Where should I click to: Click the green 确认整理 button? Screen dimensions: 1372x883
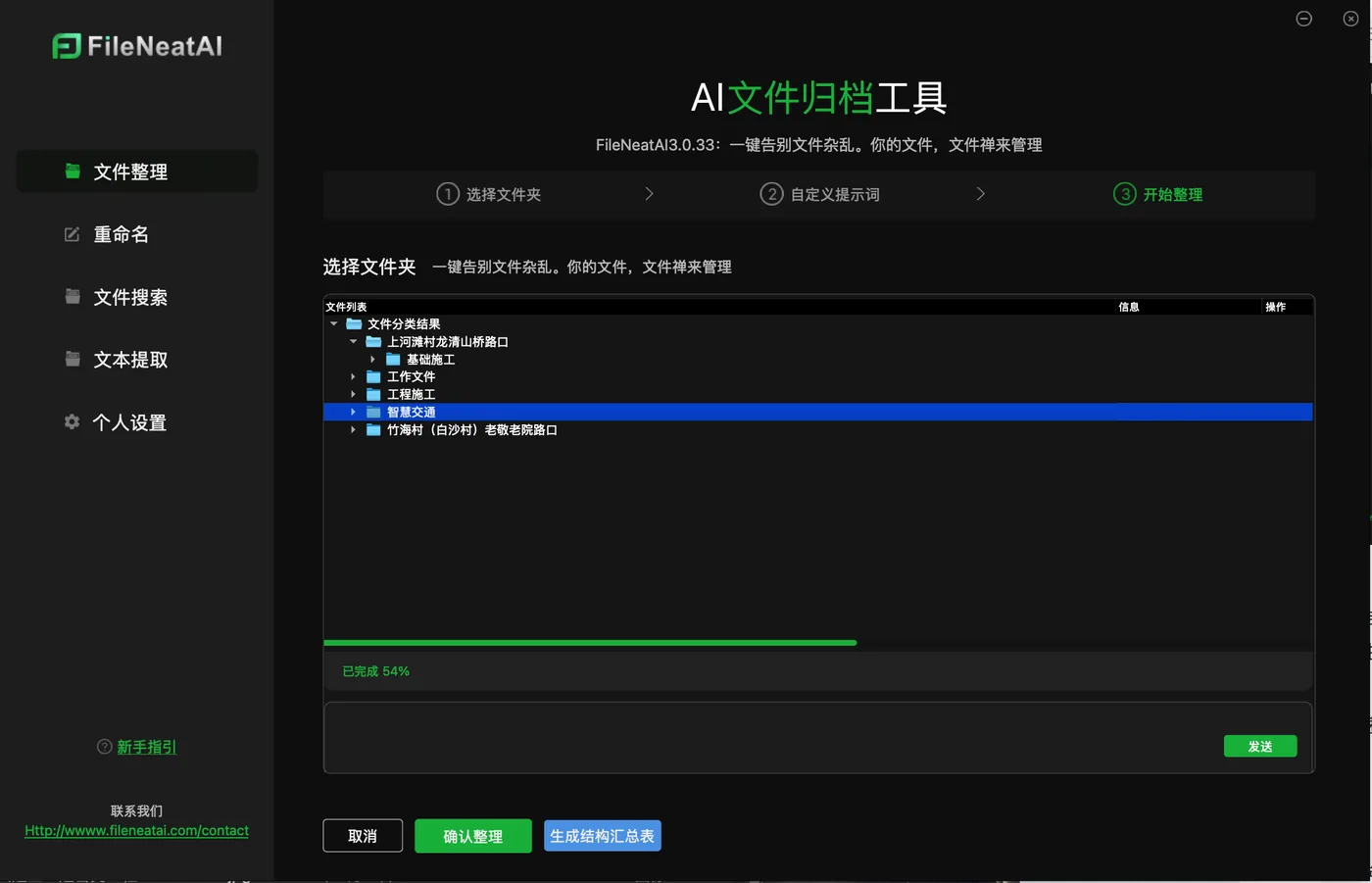(x=473, y=836)
